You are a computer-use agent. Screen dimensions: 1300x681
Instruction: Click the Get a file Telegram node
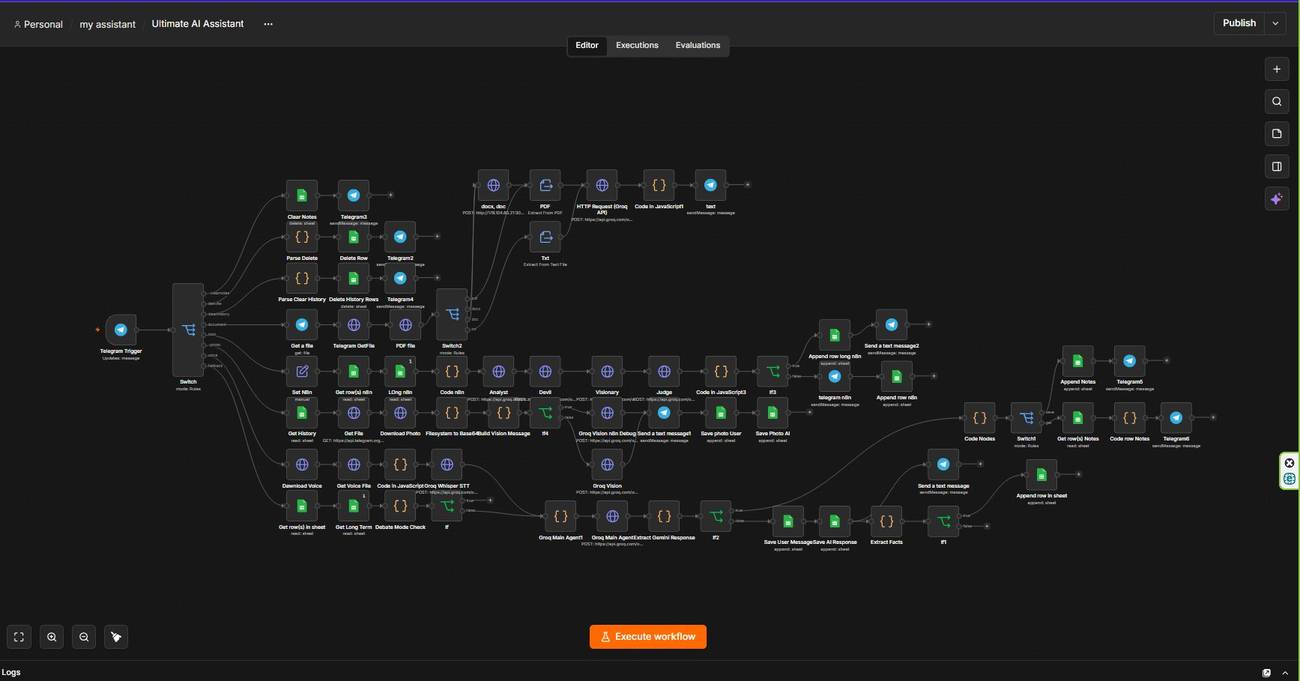(x=302, y=324)
